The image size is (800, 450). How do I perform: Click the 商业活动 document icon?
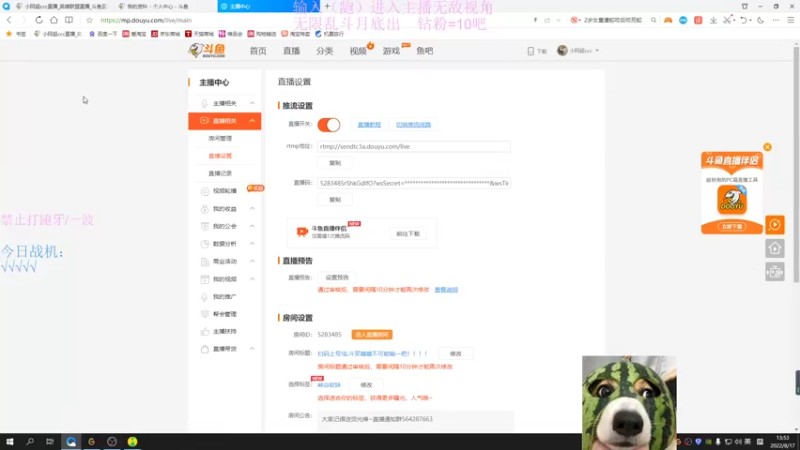point(205,262)
